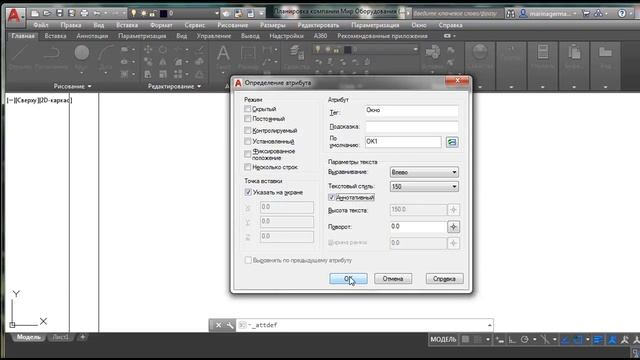
Task: Click the Open file quick-access icon
Action: 47,13
